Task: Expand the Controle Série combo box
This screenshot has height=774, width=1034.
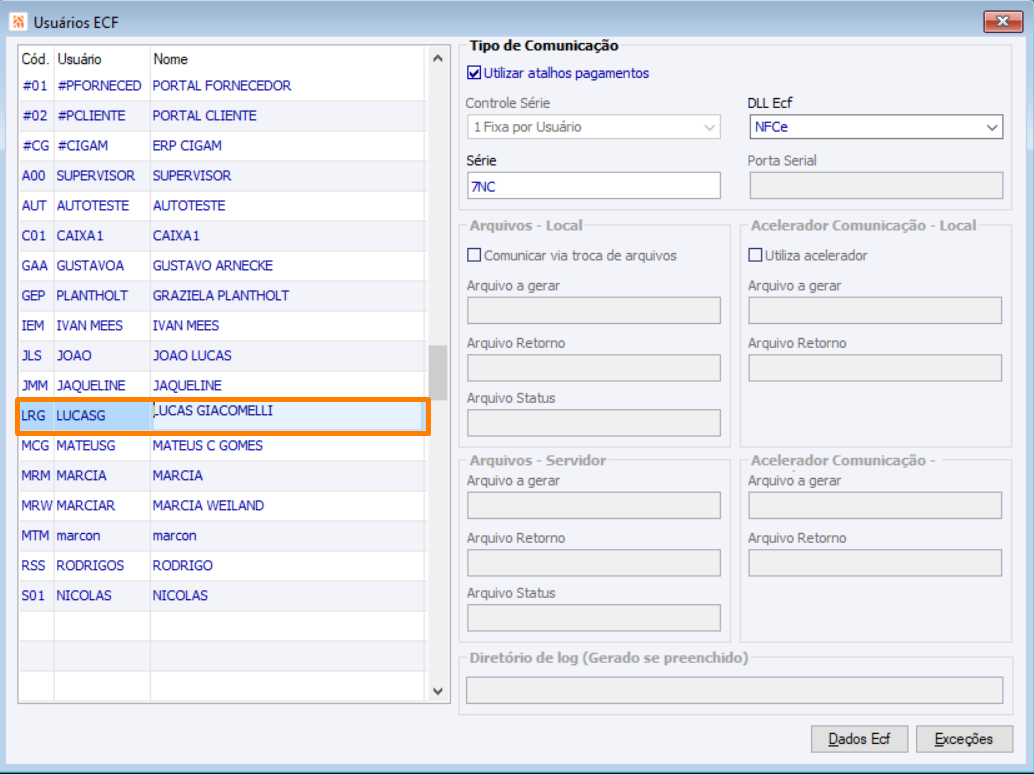Action: (x=710, y=128)
